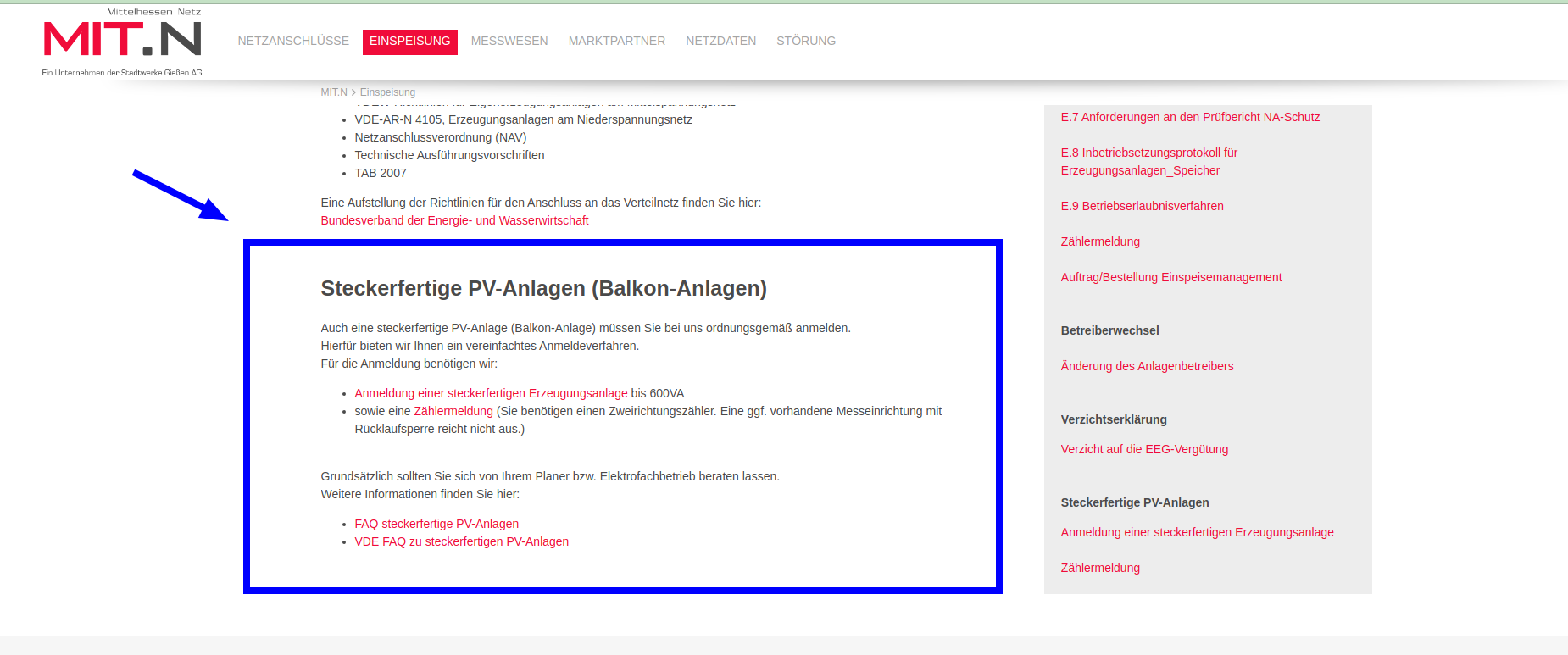Open Verzicht auf die EEG-Vergütung link
The image size is (1568, 655).
coord(1144,449)
